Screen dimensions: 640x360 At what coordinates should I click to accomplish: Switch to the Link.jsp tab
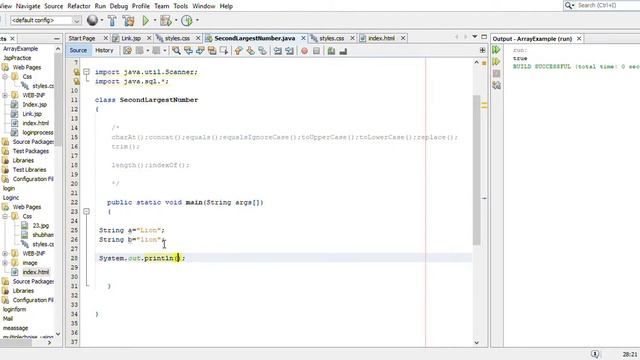(131, 38)
